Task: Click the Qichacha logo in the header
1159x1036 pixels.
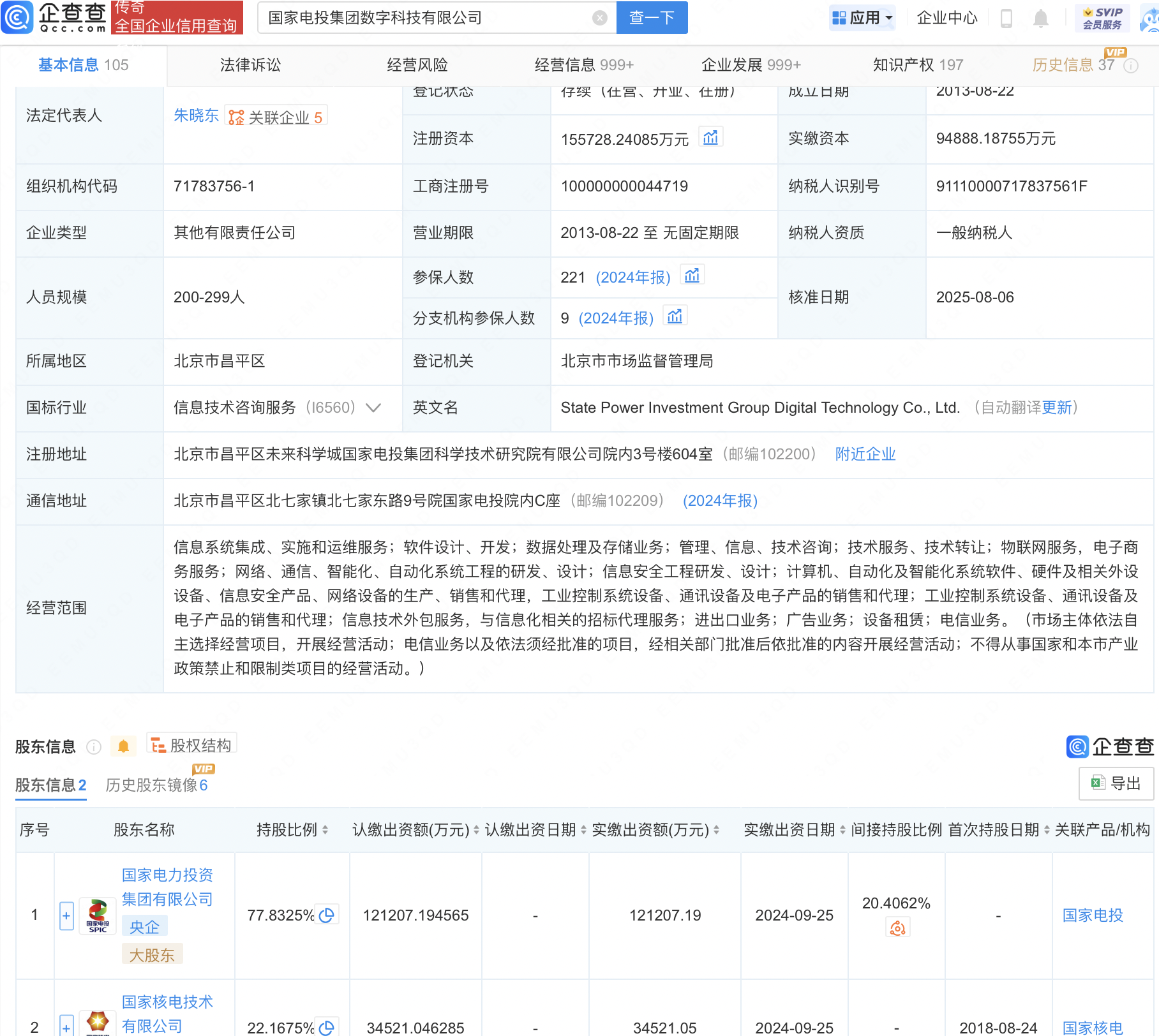Action: pyautogui.click(x=54, y=17)
